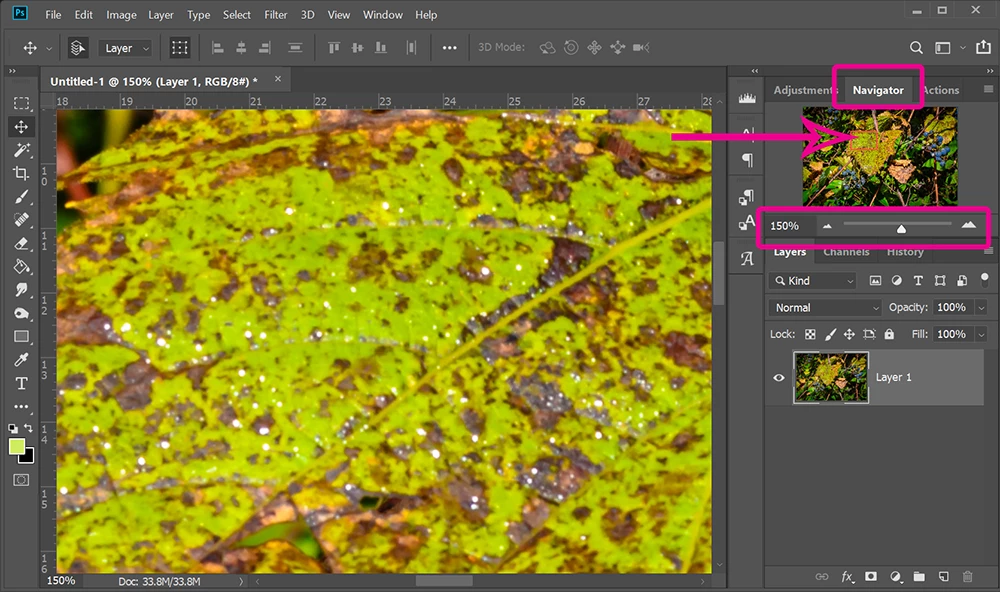Open the Filter menu
The image size is (1000, 592).
(x=276, y=15)
